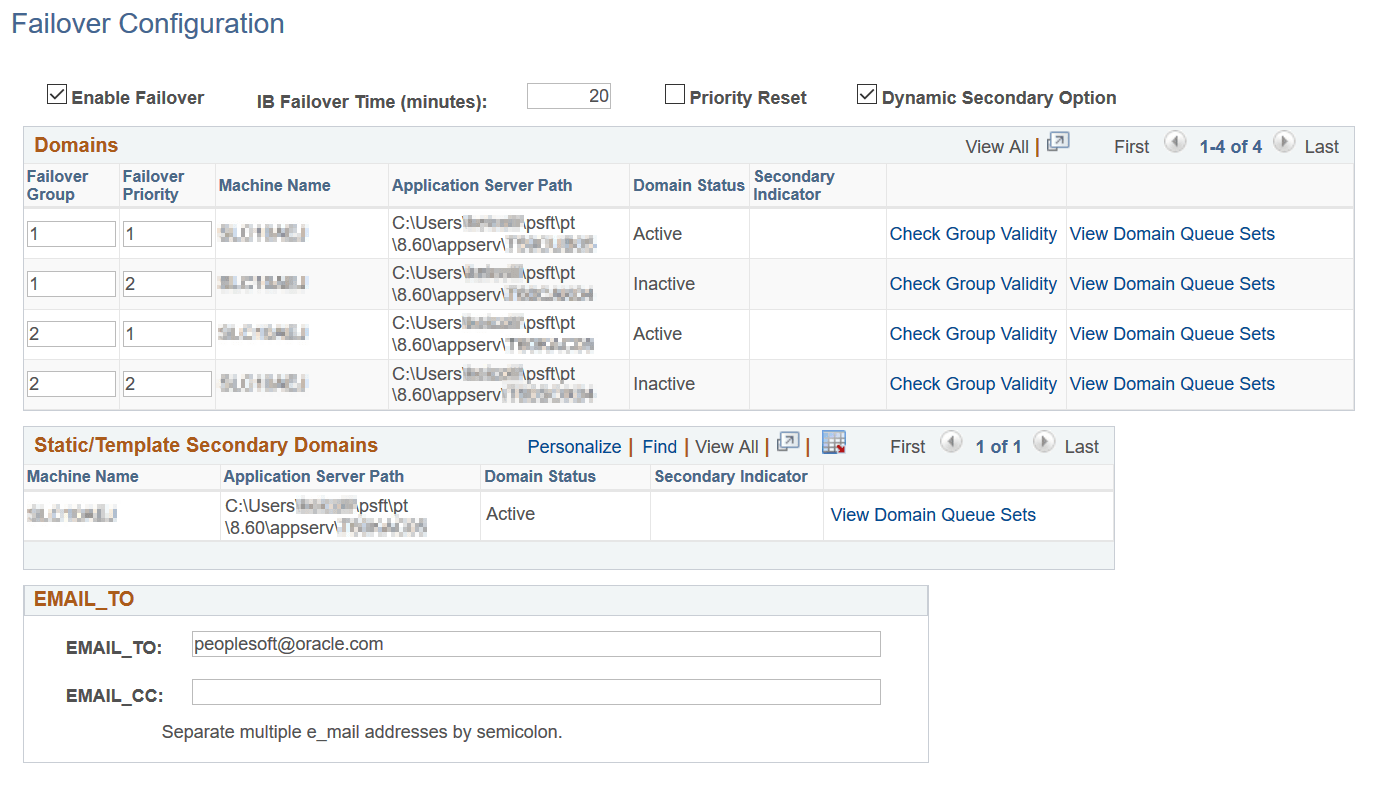View Domain Queue Sets for the static secondary domain
The width and height of the screenshot is (1378, 806).
tap(932, 514)
